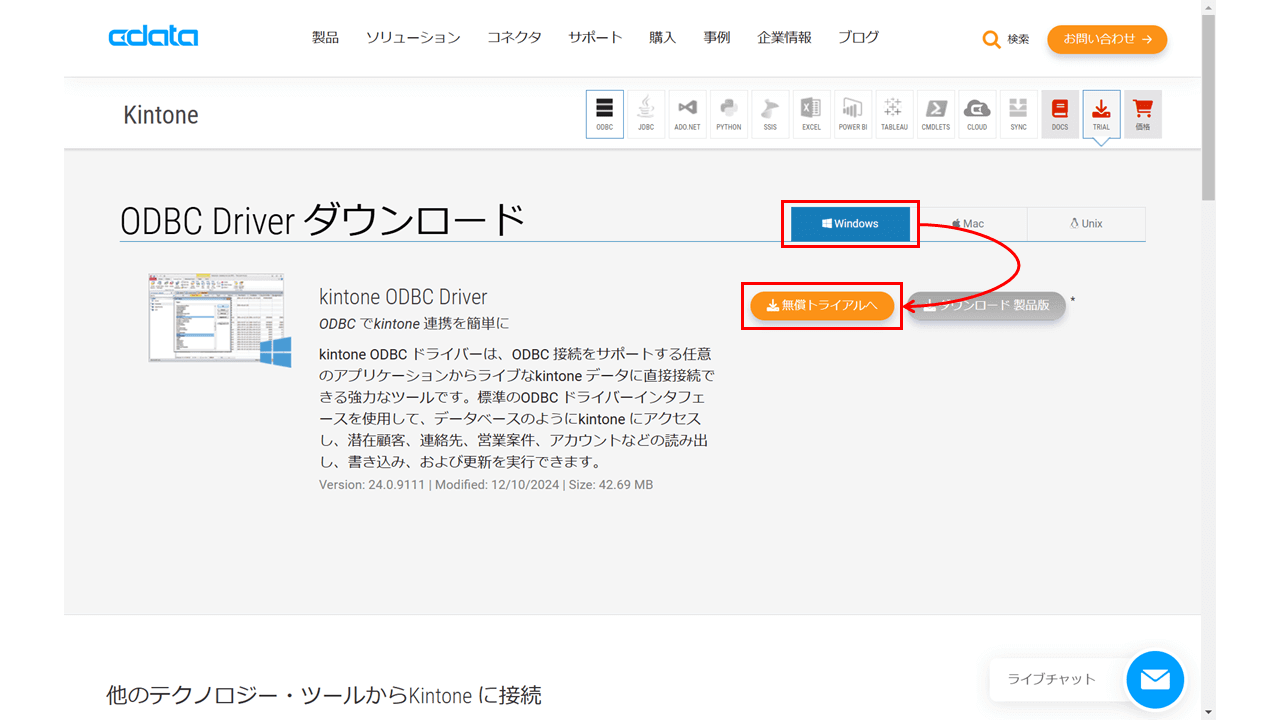Open the 製品 menu

pyautogui.click(x=325, y=38)
